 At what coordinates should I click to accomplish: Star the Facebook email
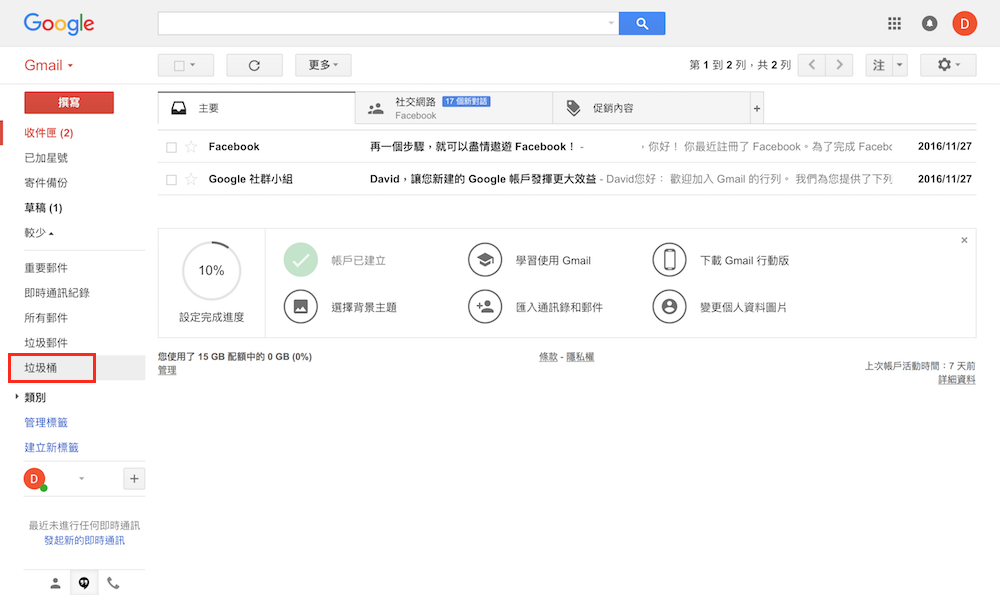(191, 147)
